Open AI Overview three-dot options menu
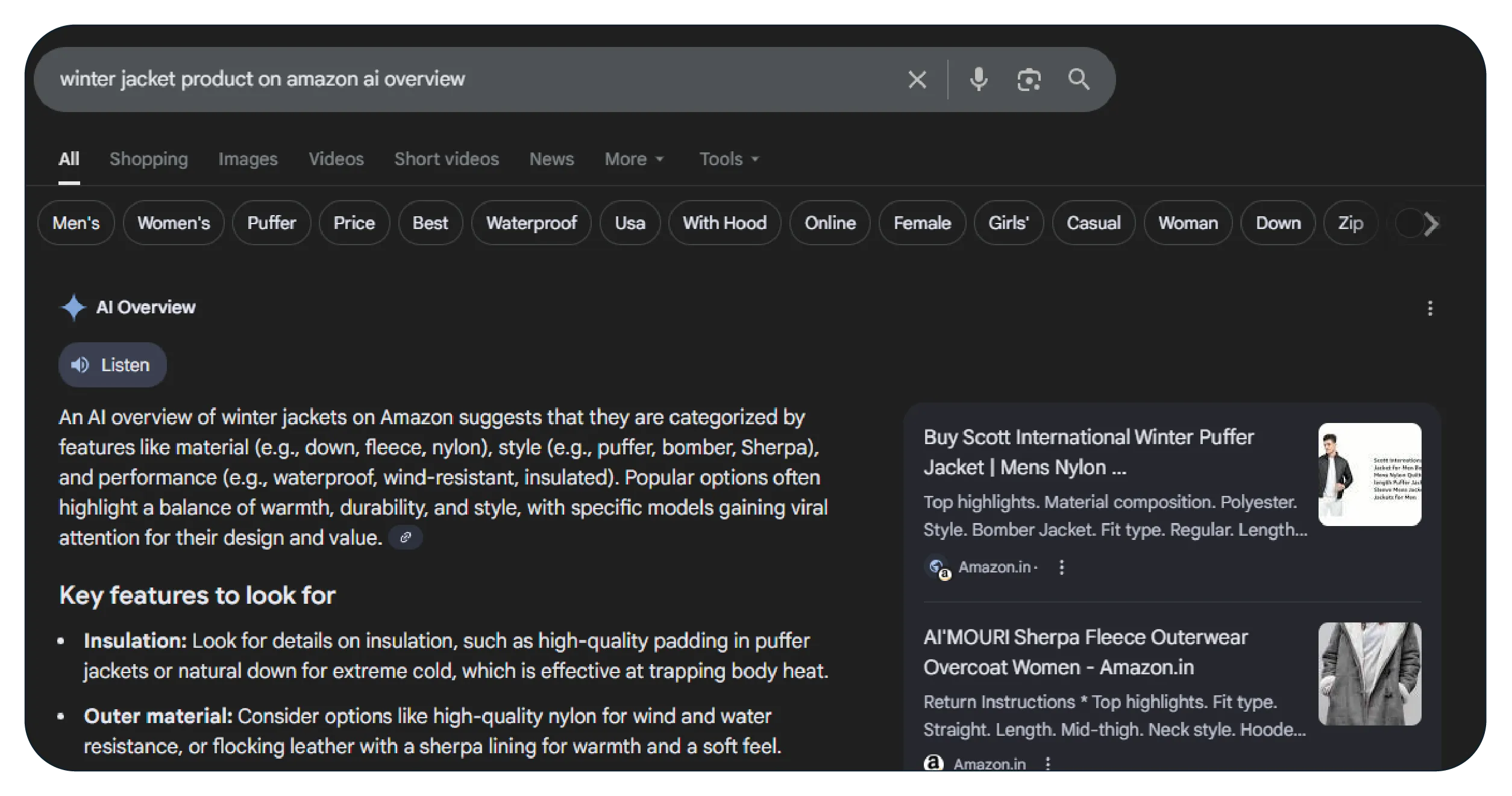This screenshot has height=796, width=1512. click(1429, 309)
